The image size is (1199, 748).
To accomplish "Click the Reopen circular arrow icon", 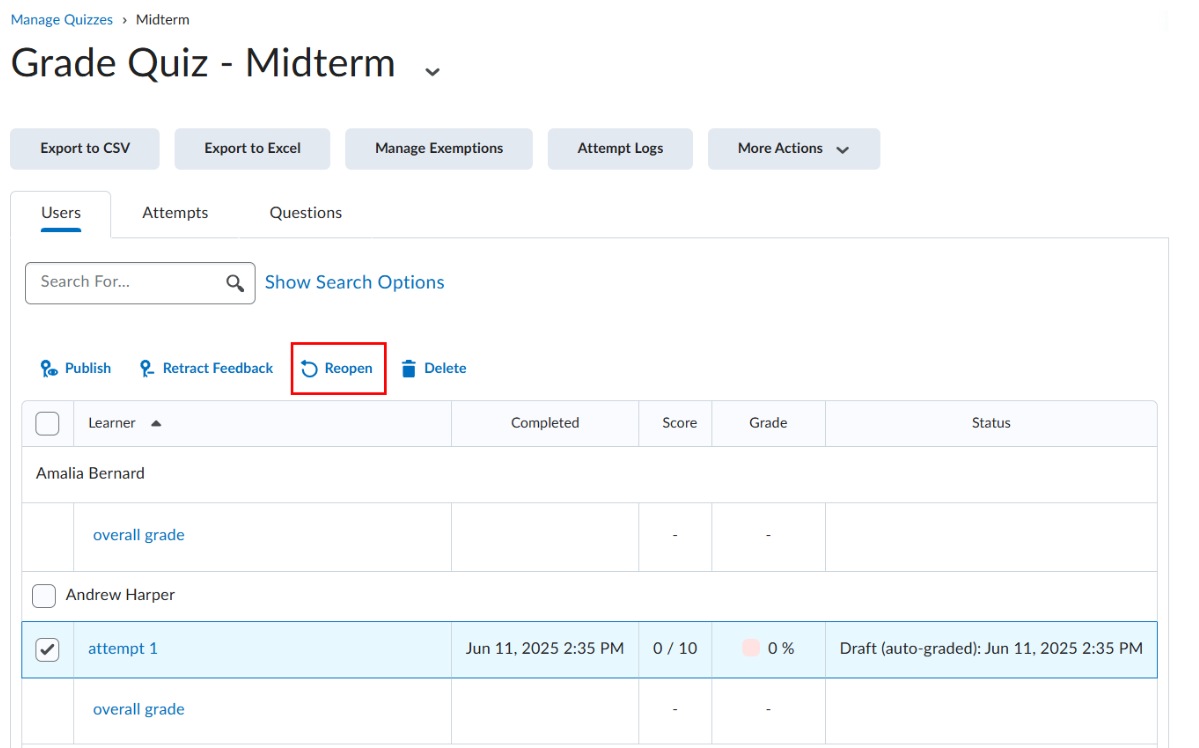I will (x=309, y=369).
